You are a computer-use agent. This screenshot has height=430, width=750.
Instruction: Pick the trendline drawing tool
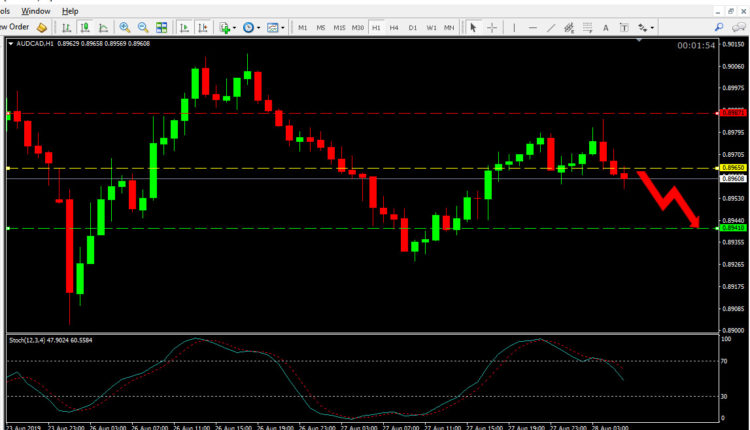click(551, 28)
